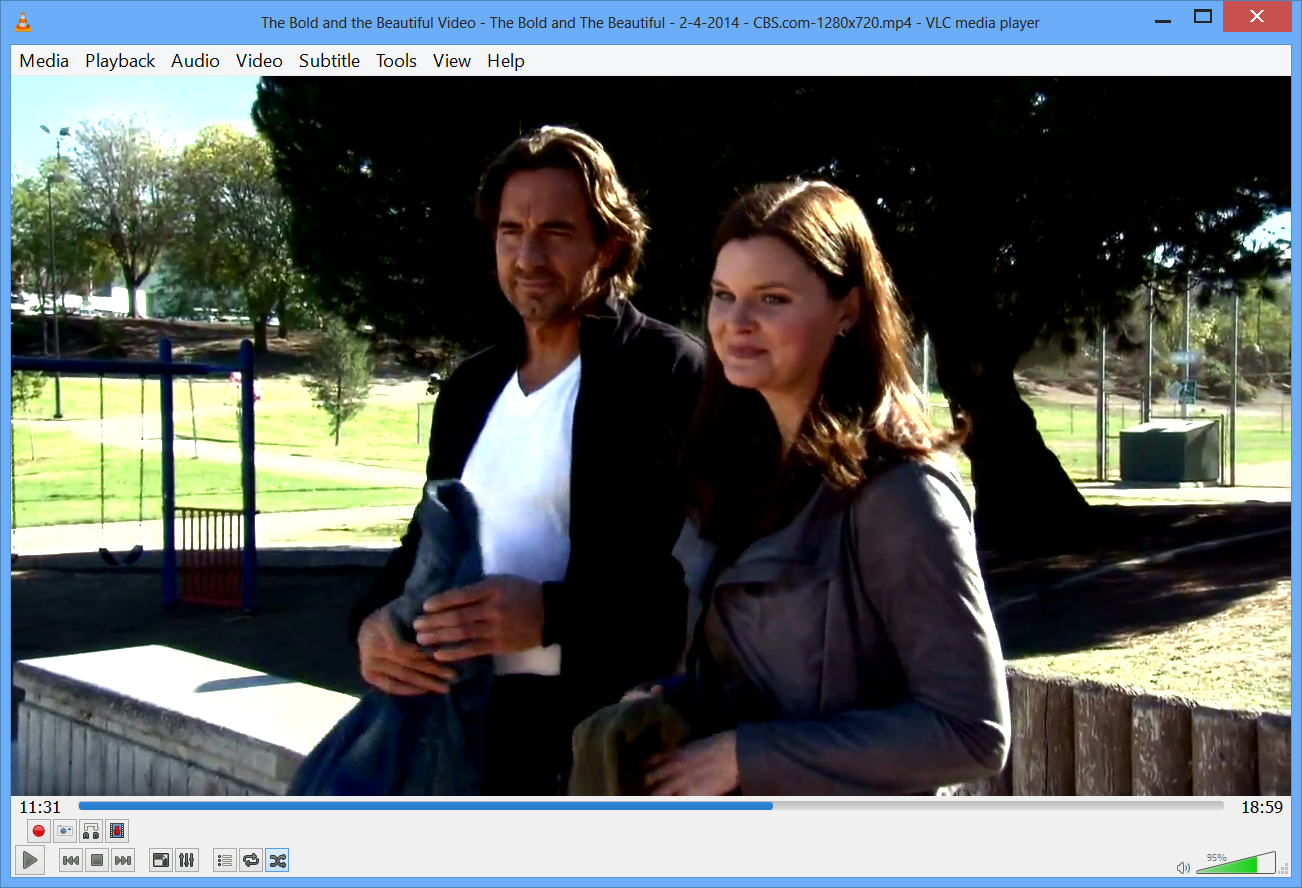Show extended settings and effects
Image resolution: width=1302 pixels, height=888 pixels.
[x=187, y=860]
